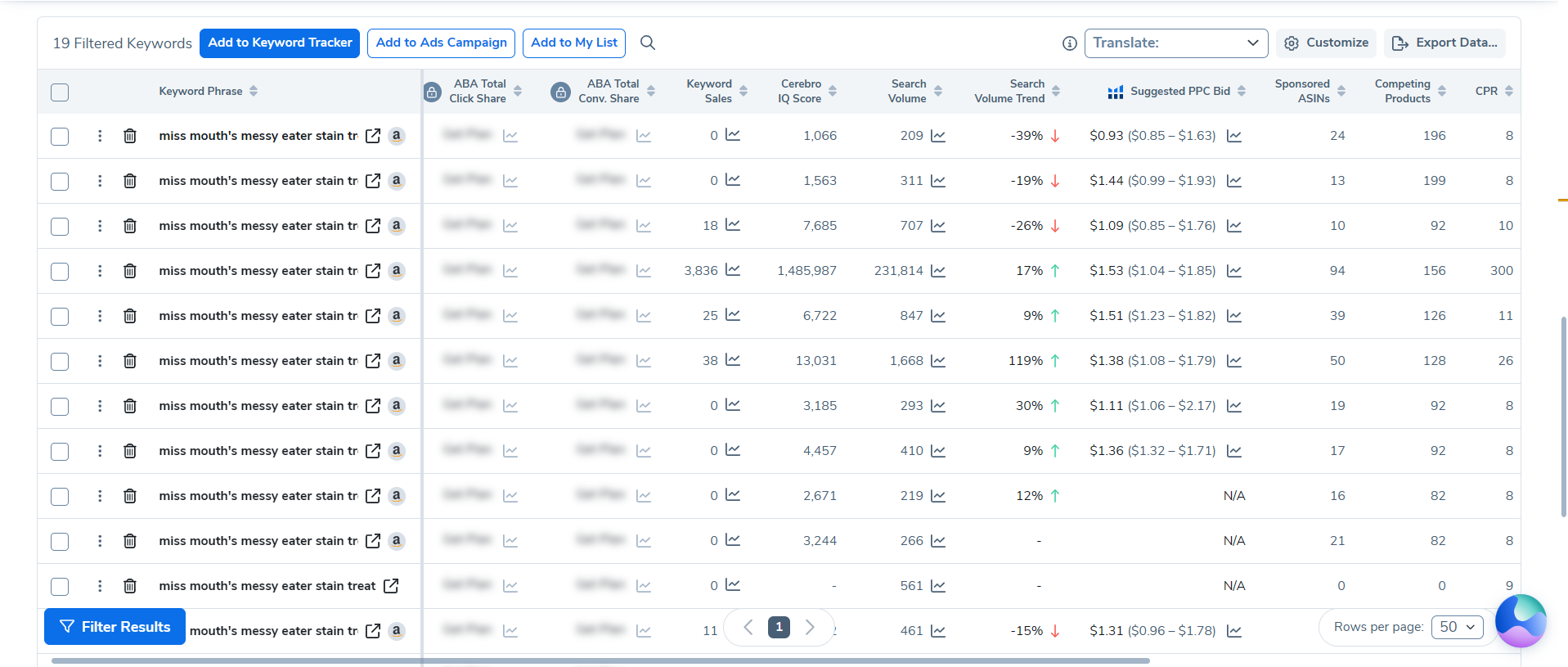
Task: View search volume graph next to 231,814
Action: (x=938, y=271)
